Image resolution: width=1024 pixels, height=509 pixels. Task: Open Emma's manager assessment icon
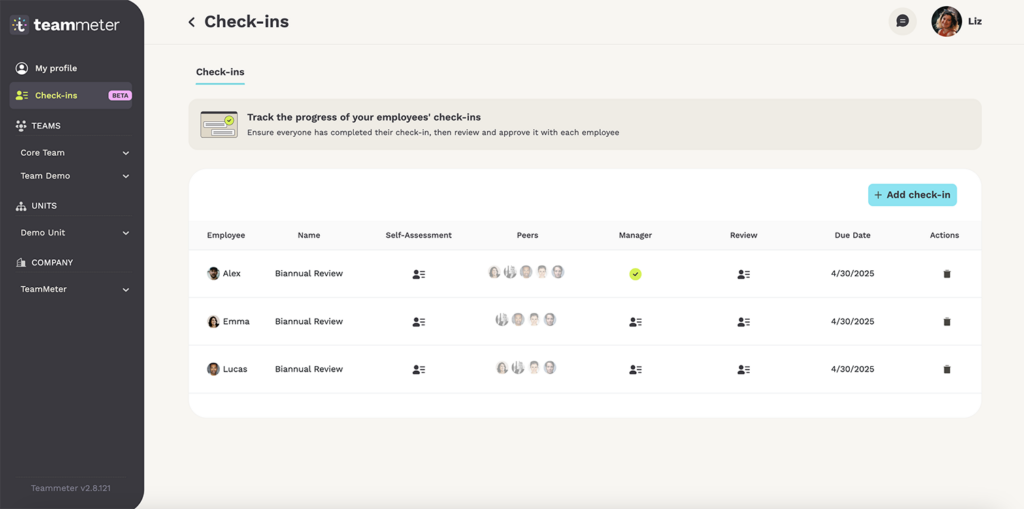[x=635, y=322]
